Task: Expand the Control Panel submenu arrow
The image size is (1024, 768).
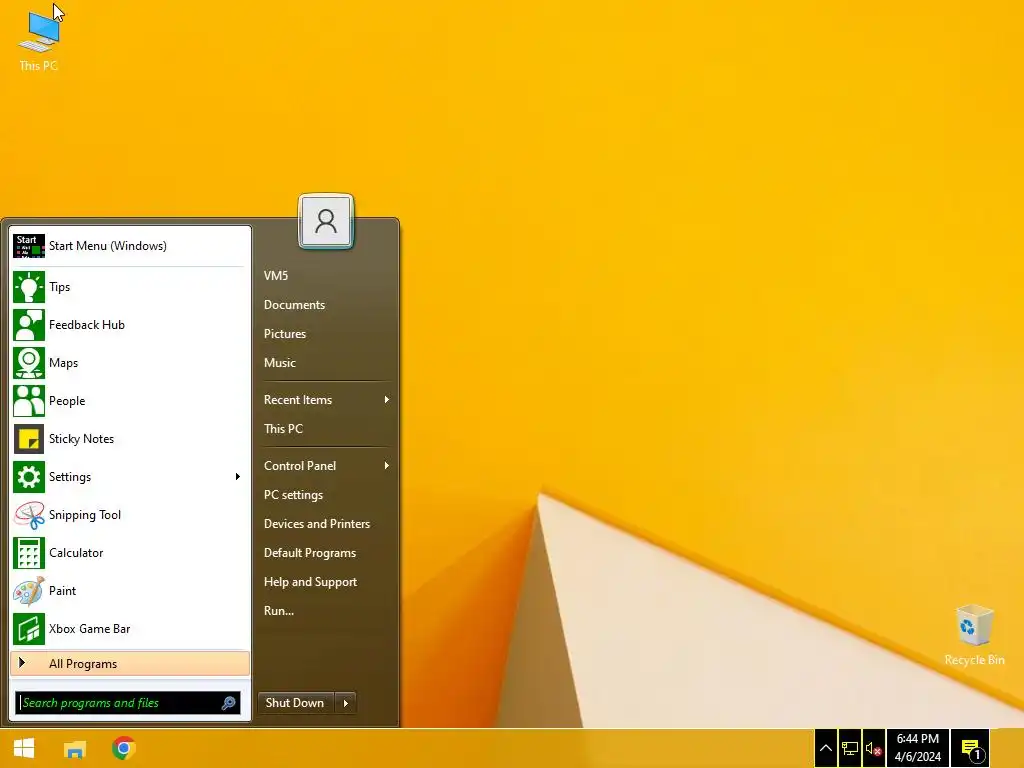Action: [x=387, y=466]
